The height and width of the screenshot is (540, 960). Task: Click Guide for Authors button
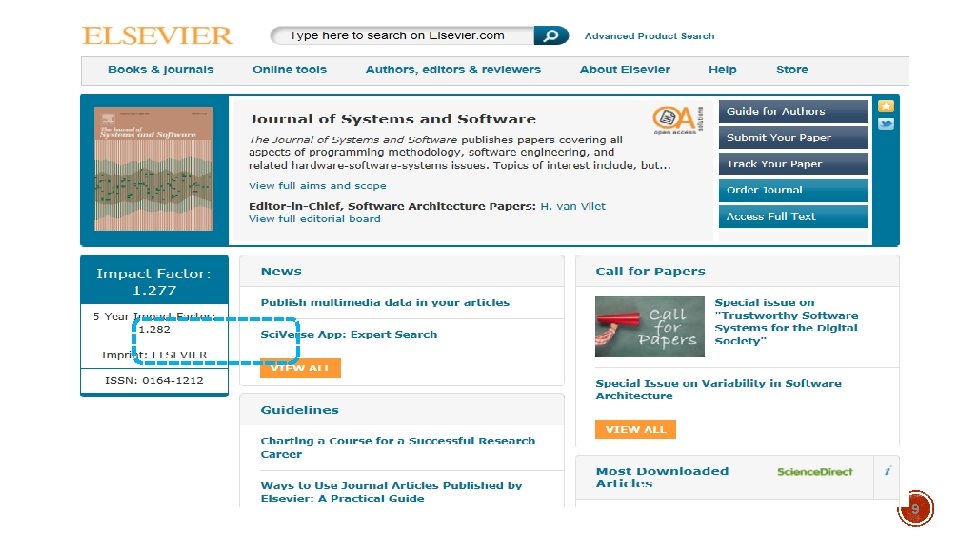pos(793,111)
